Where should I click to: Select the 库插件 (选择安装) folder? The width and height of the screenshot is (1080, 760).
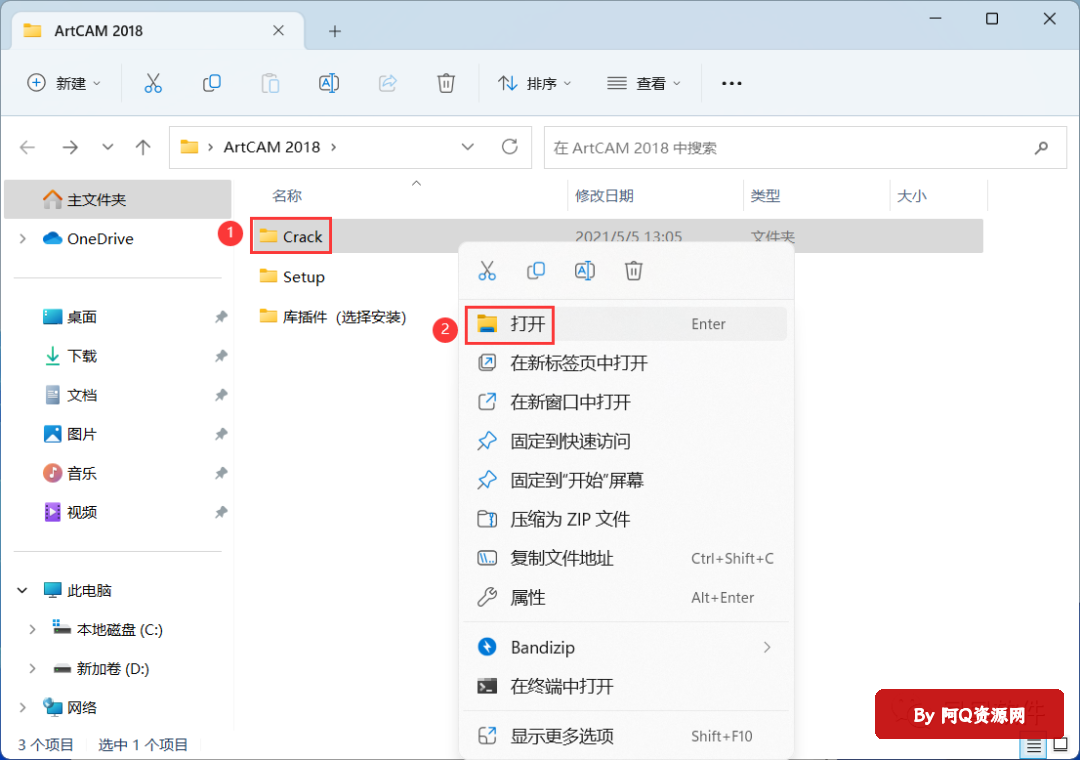333,317
